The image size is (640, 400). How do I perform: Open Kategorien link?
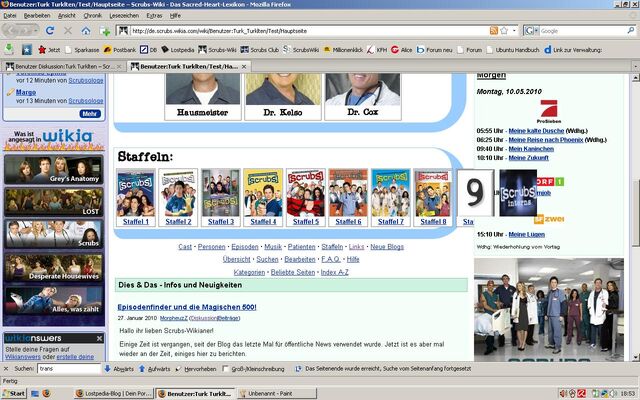[x=249, y=272]
